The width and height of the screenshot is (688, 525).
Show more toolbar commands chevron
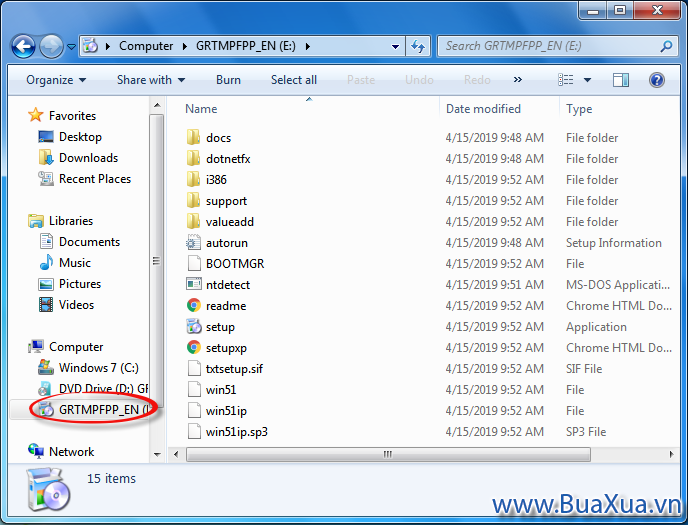click(518, 80)
